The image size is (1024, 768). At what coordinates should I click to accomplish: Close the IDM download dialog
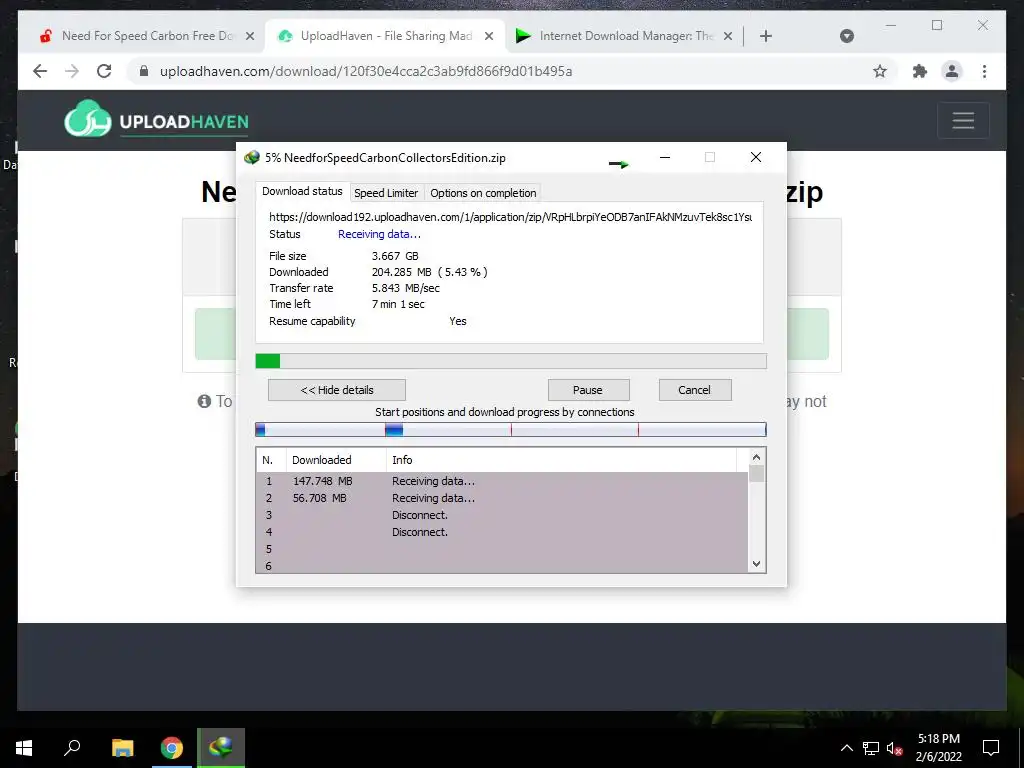pyautogui.click(x=756, y=157)
